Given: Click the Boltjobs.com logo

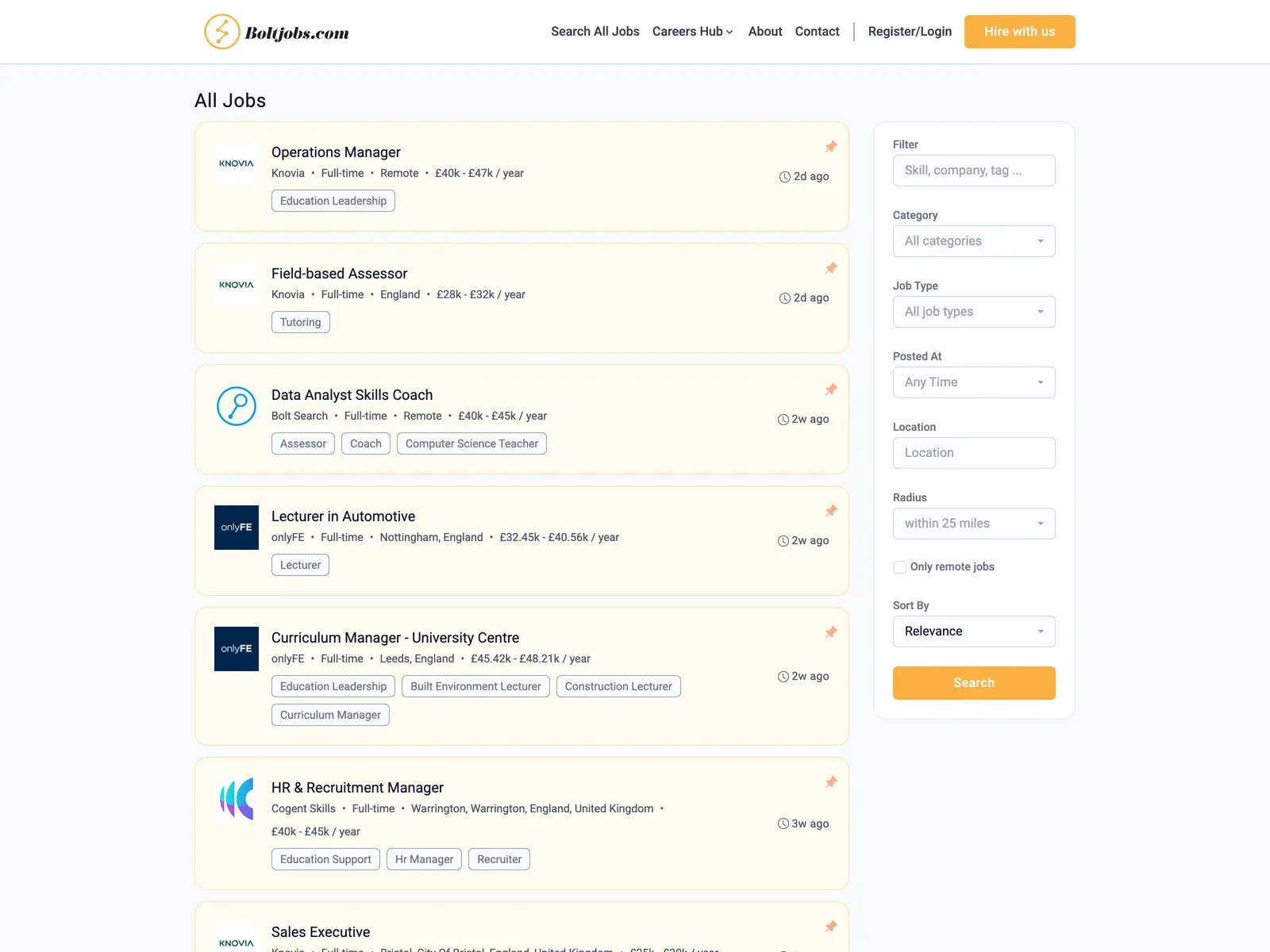Looking at the screenshot, I should pyautogui.click(x=276, y=32).
